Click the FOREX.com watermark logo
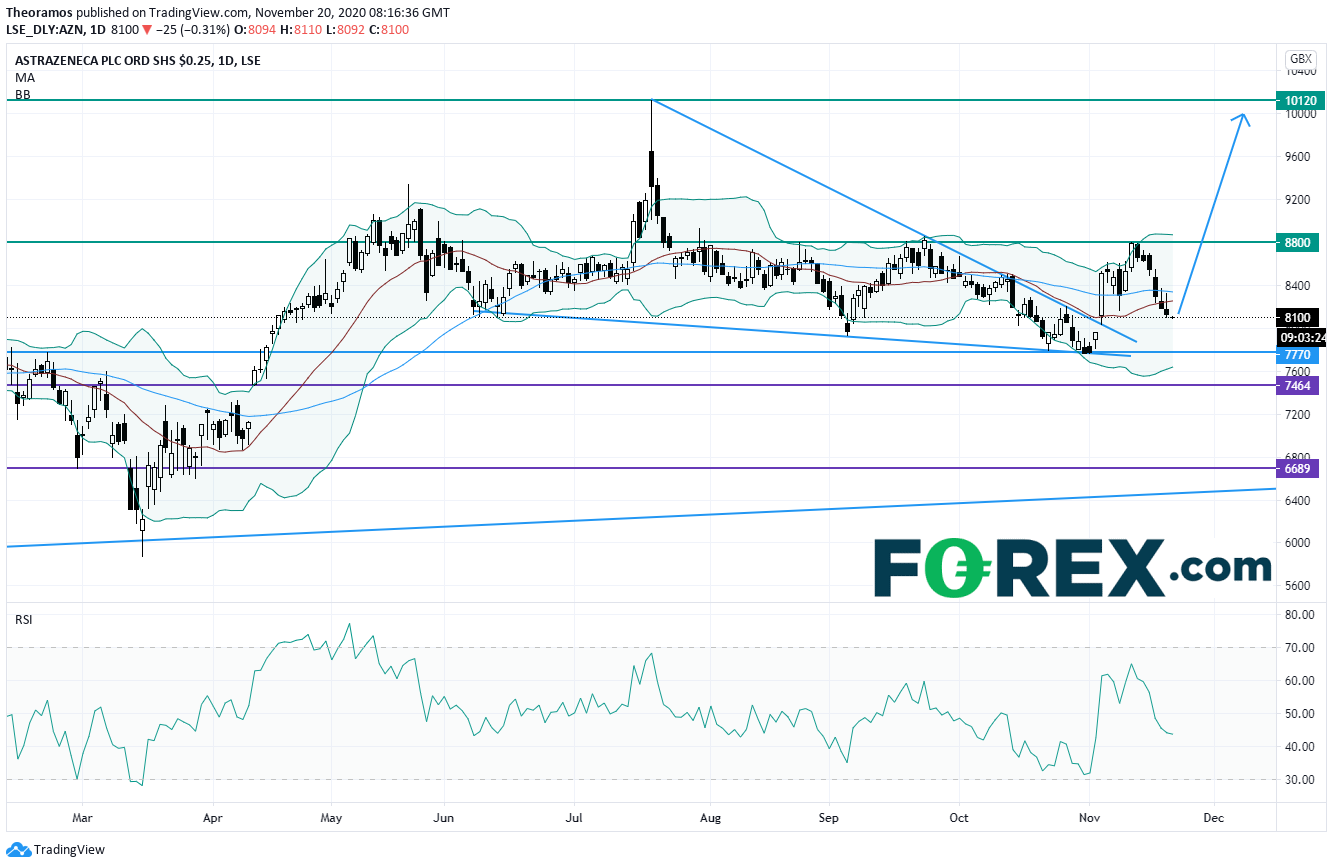Image resolution: width=1333 pixels, height=868 pixels. tap(1072, 569)
